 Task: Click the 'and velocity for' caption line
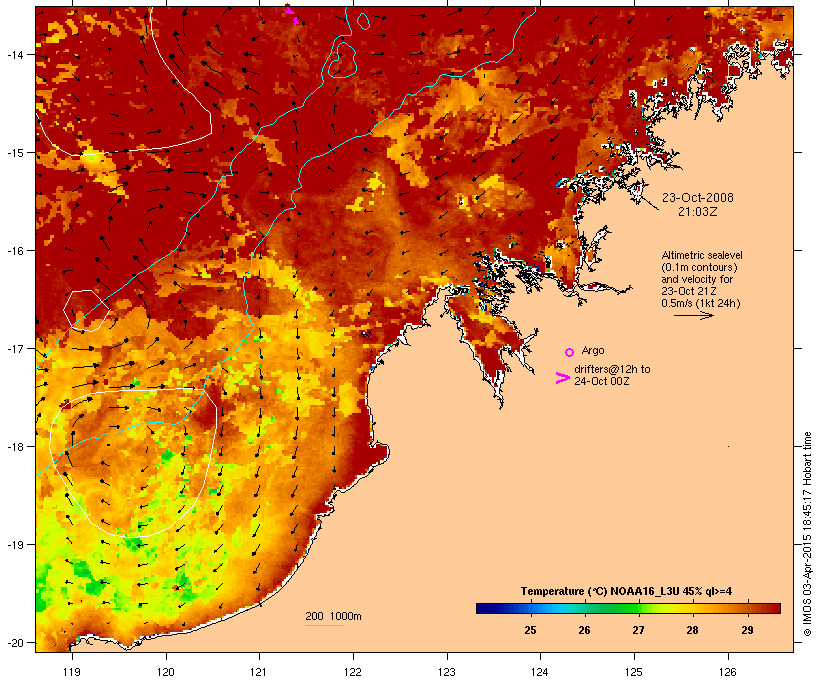point(697,279)
